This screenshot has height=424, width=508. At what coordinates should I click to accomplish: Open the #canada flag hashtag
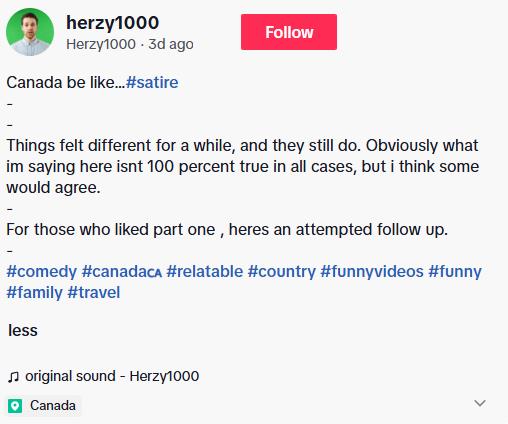[122, 271]
